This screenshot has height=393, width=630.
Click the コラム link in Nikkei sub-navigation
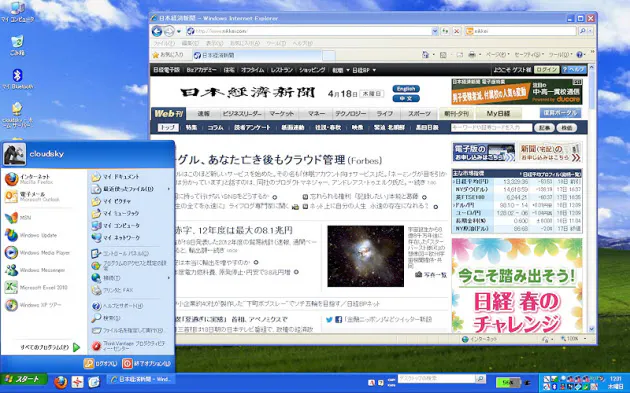click(x=215, y=127)
